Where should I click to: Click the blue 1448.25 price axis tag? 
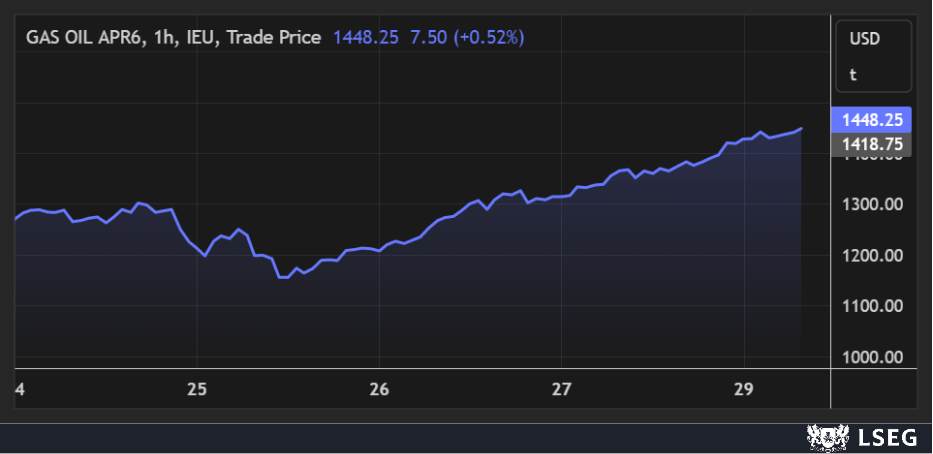pyautogui.click(x=871, y=119)
